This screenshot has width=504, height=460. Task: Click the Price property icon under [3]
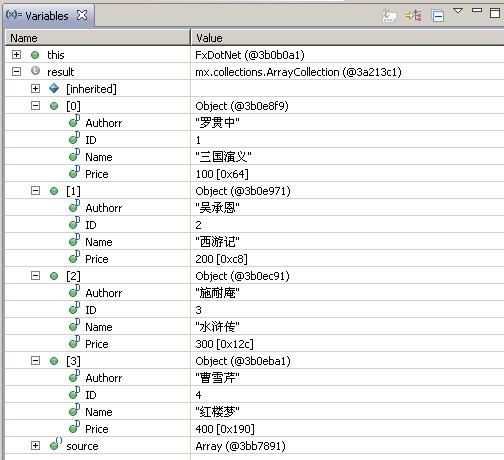coord(75,427)
